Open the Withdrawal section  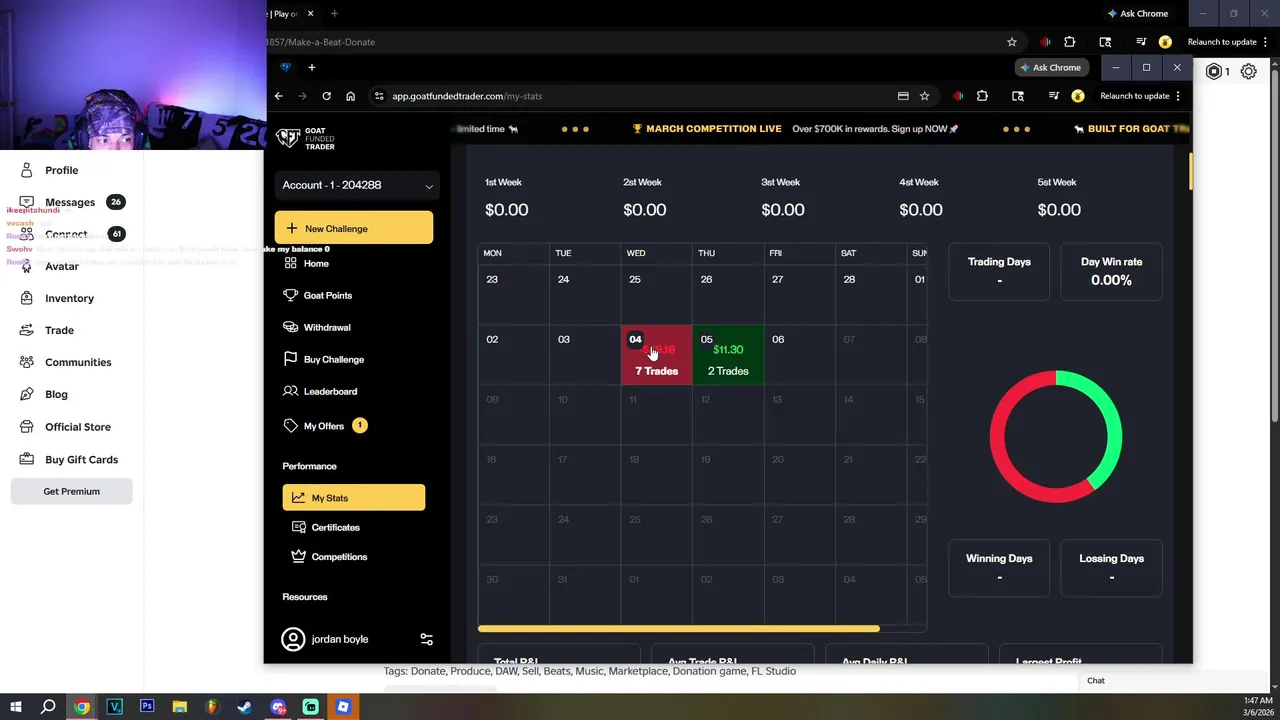[x=317, y=327]
